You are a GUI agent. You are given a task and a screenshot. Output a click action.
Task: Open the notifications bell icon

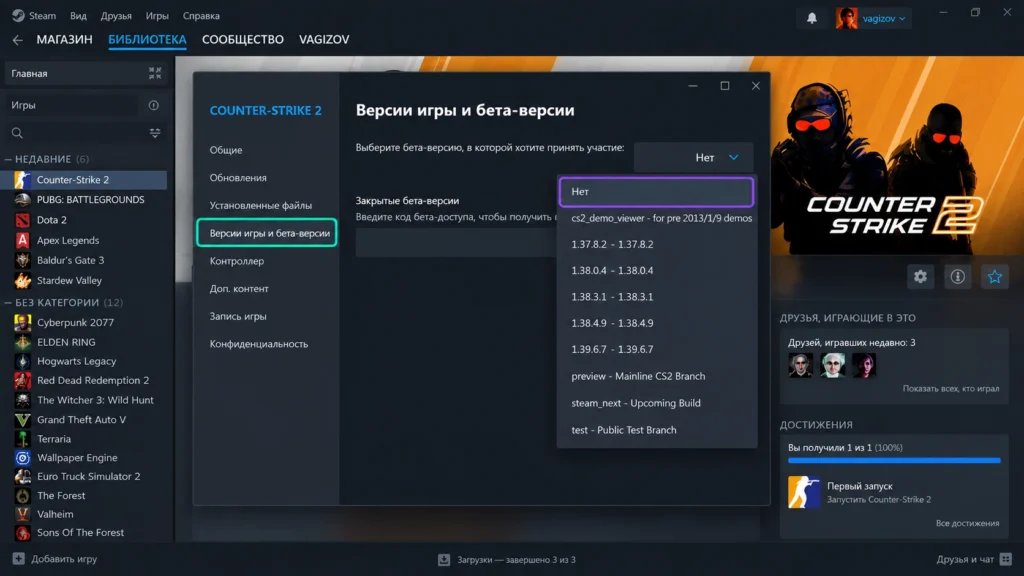point(812,18)
